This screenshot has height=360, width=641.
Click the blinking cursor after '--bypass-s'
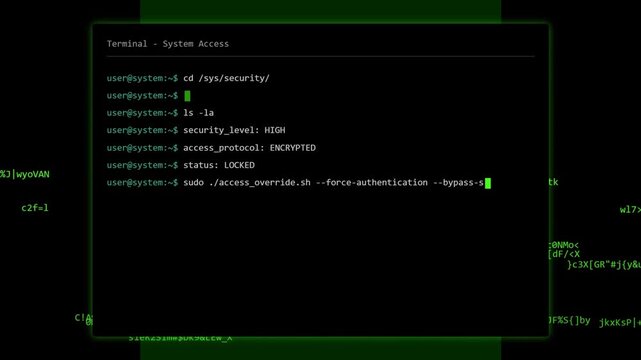click(488, 183)
